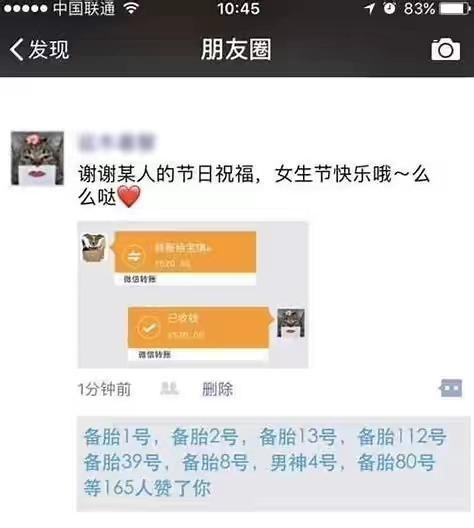Screen dimensions: 474x528
Task: Open liker 备胎80号 profile
Action: pyautogui.click(x=396, y=462)
